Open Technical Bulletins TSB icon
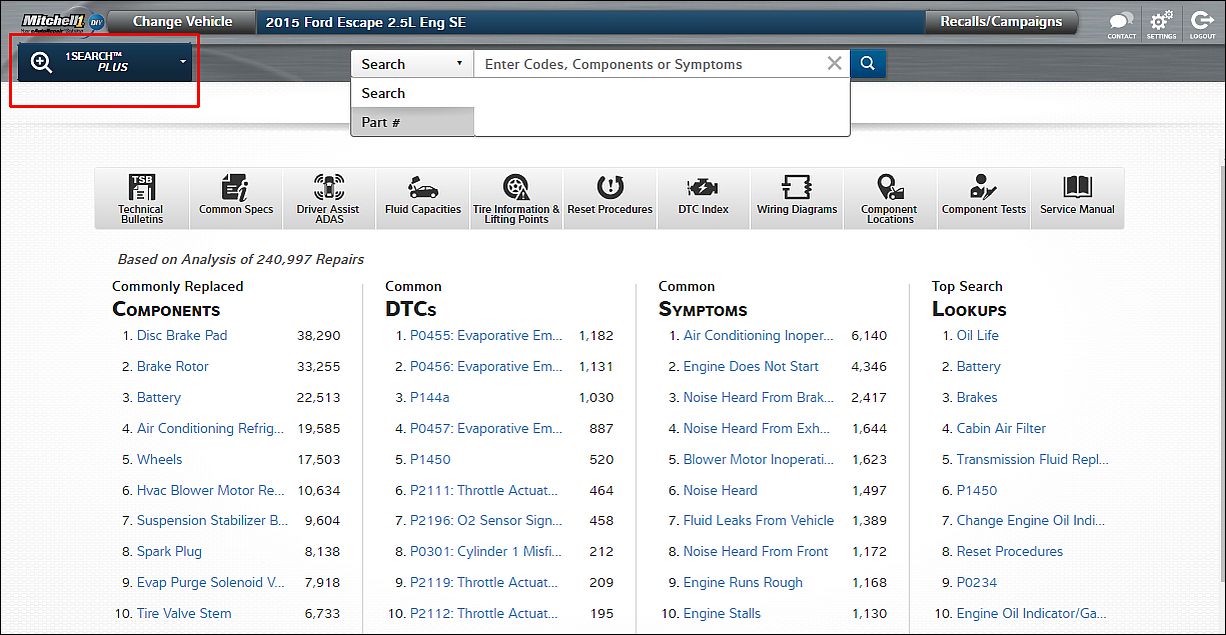The image size is (1226, 635). [141, 198]
